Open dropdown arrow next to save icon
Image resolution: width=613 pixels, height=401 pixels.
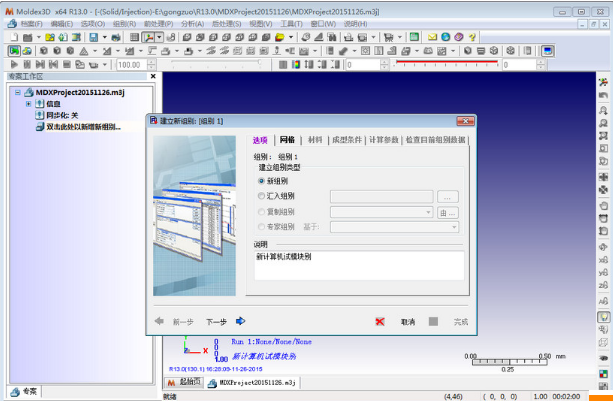tap(104, 37)
